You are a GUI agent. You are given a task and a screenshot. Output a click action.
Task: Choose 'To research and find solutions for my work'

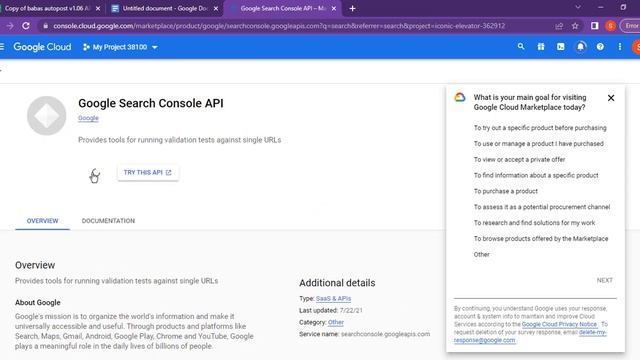534,223
